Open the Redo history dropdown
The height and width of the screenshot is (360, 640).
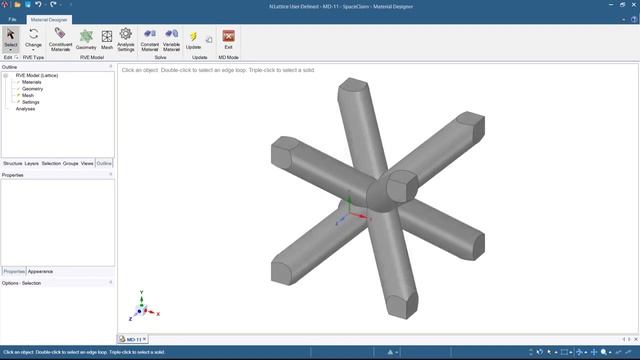[60, 5]
